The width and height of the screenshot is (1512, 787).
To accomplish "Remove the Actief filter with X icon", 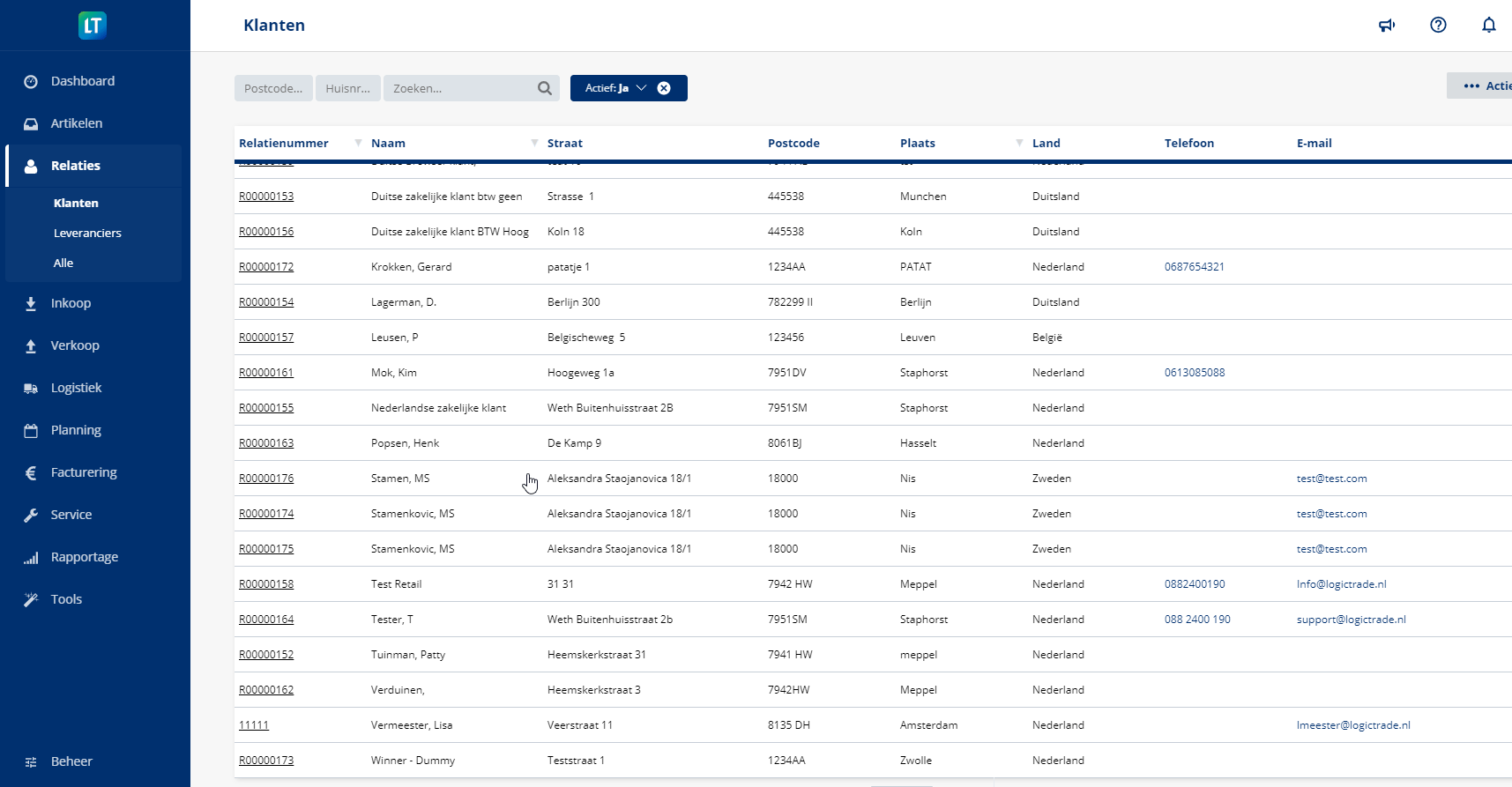I will (x=664, y=88).
